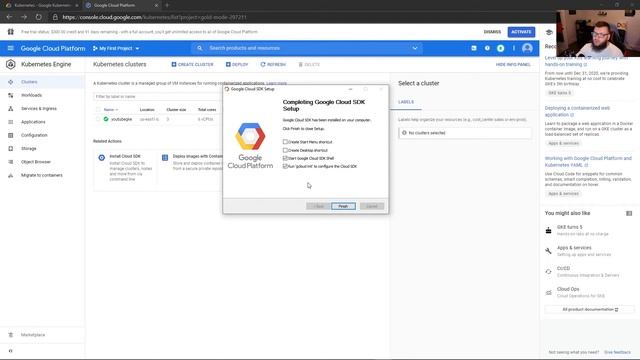Viewport: 640px width, 360px height.
Task: Click the Search products and resources field
Action: 308,48
